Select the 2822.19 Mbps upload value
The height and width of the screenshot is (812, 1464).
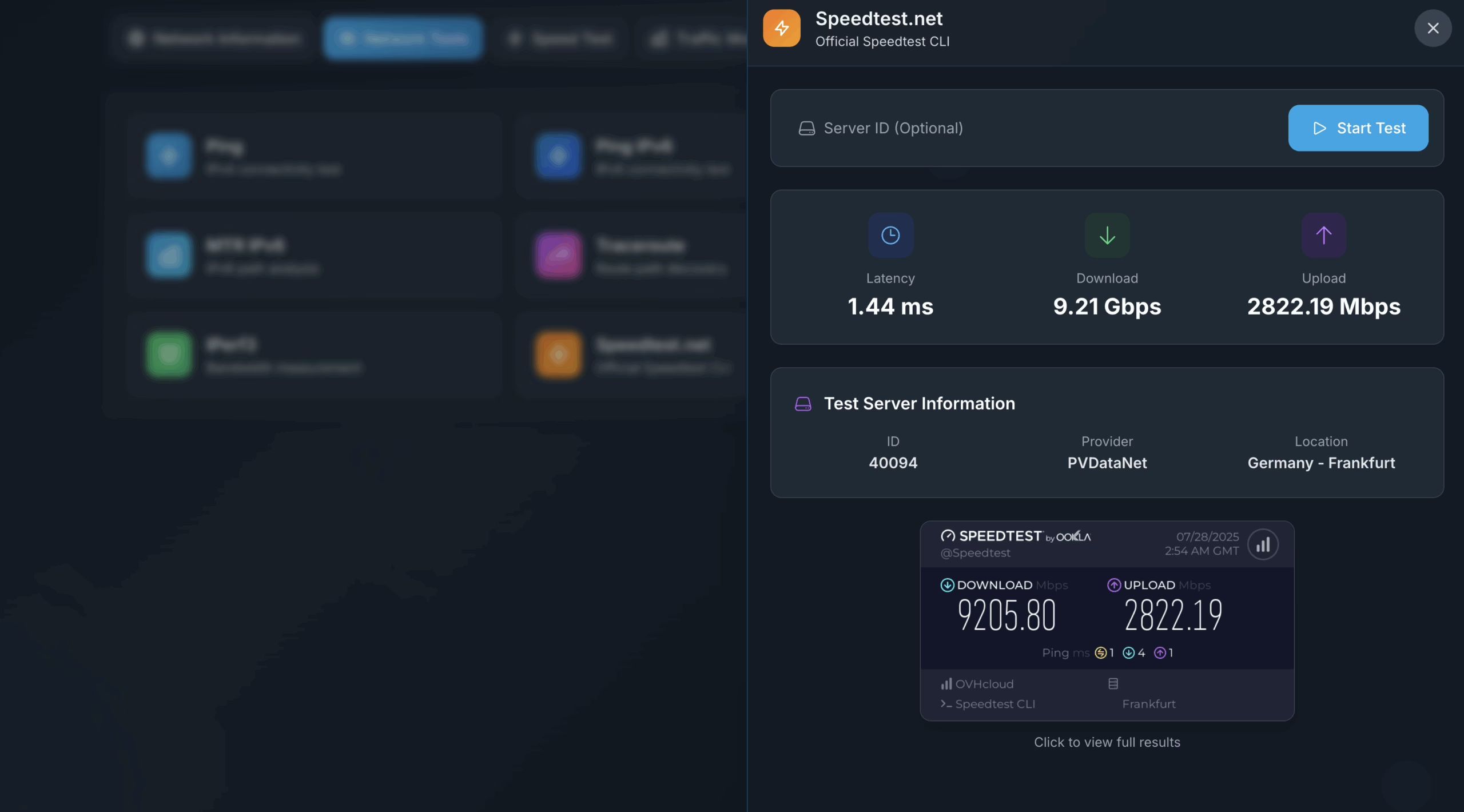pyautogui.click(x=1323, y=307)
